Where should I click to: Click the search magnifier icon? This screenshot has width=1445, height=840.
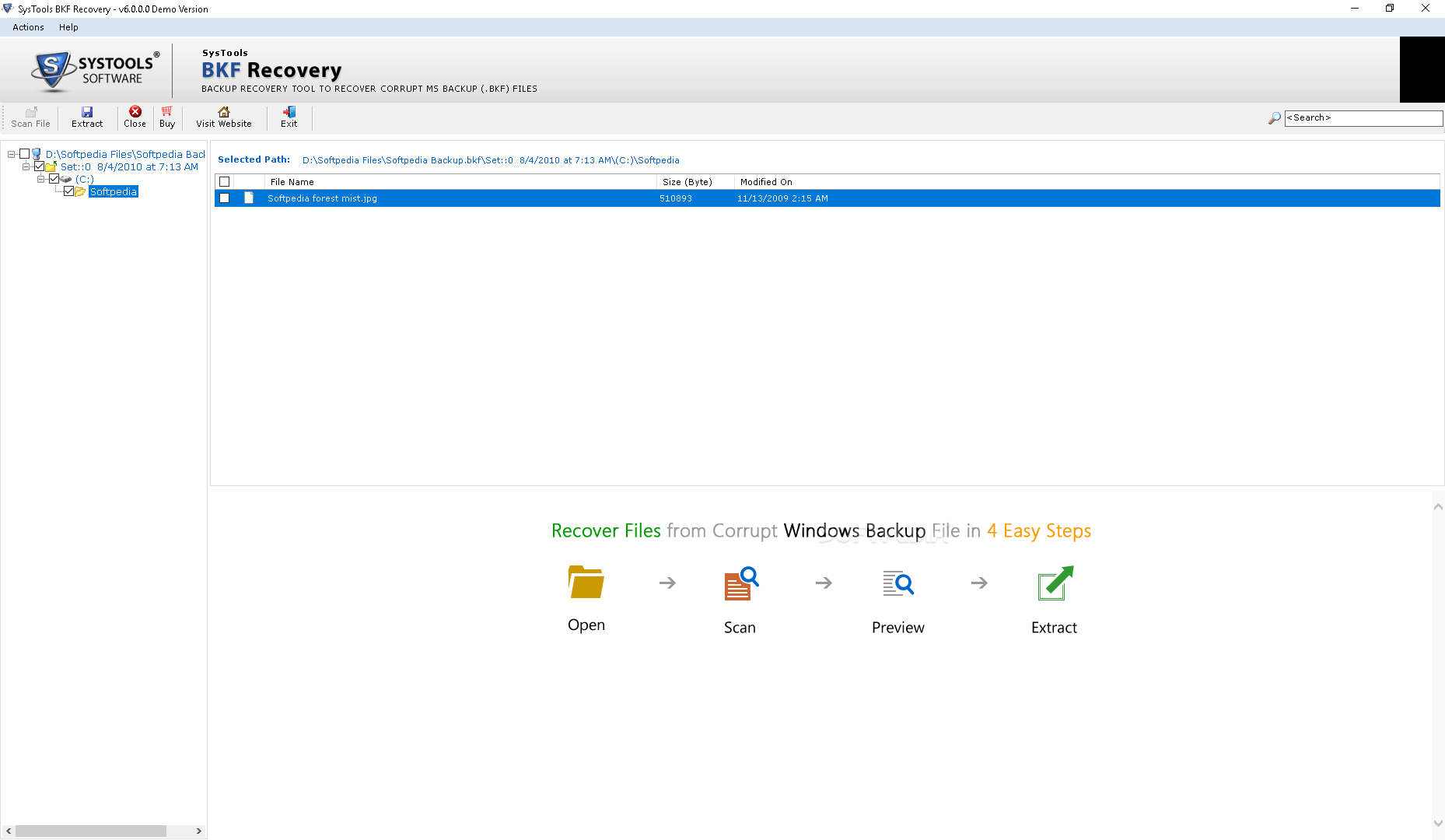[x=1274, y=118]
